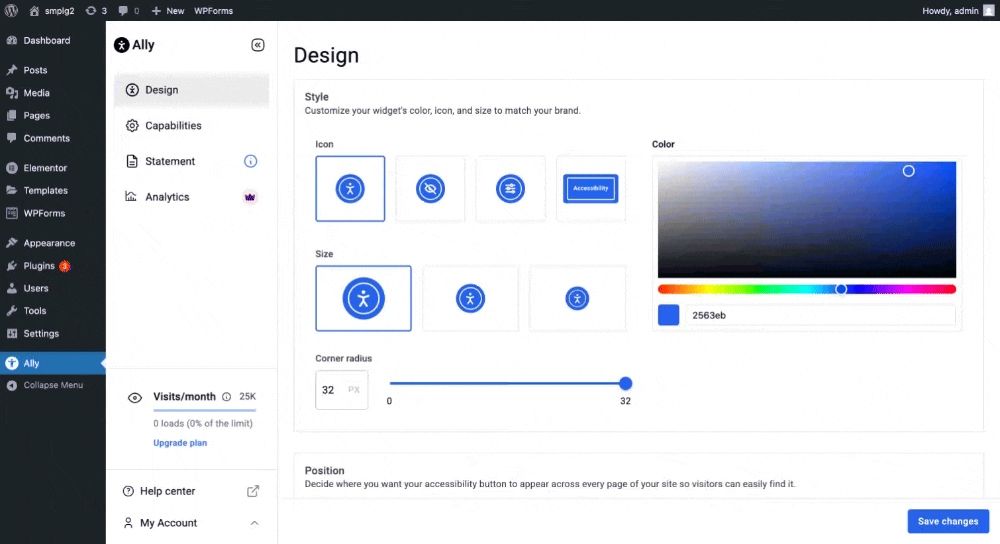Choose the crossed-eye icon style option

click(x=430, y=188)
